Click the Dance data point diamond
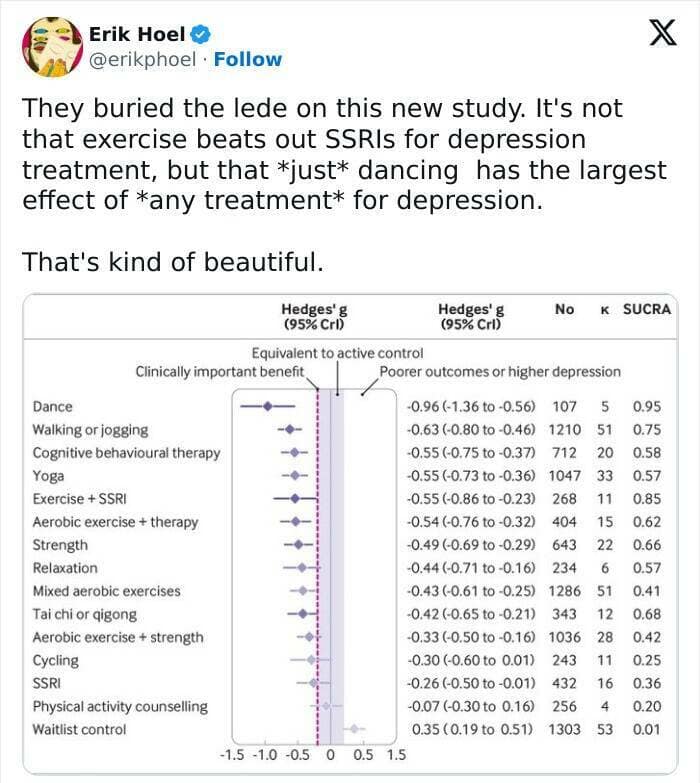The width and height of the screenshot is (700, 783). [x=268, y=406]
